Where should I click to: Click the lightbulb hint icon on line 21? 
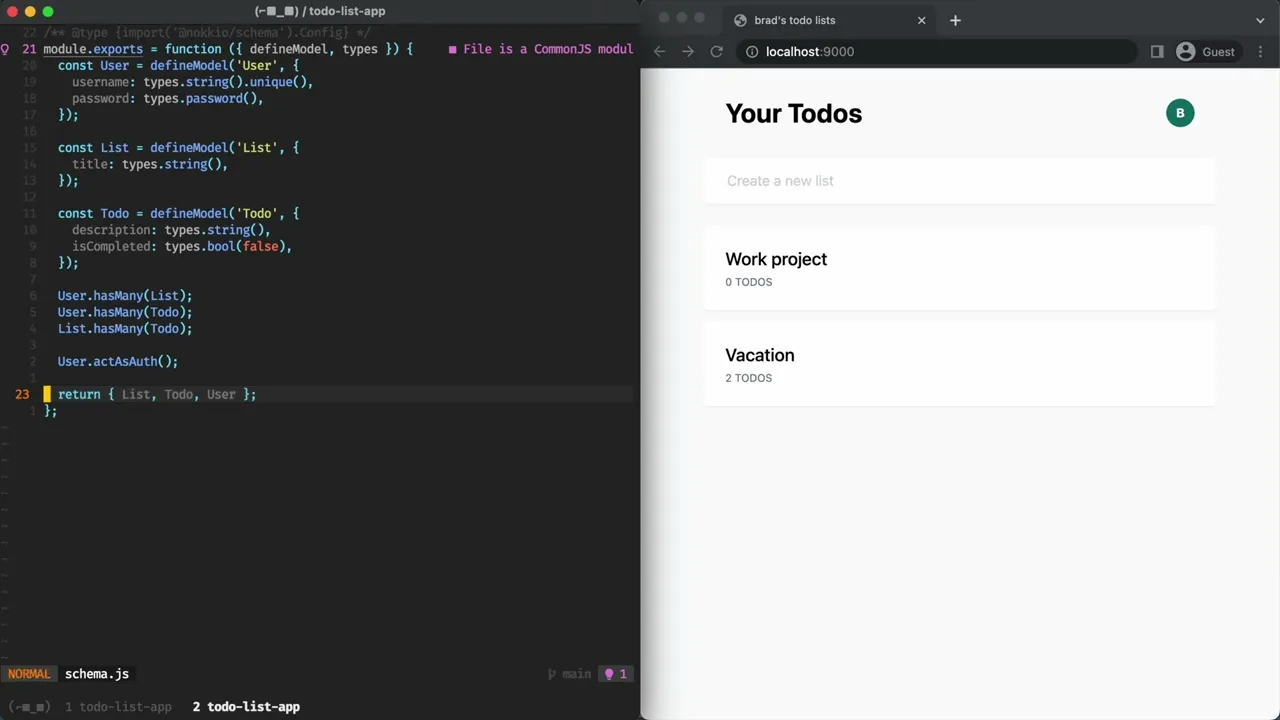click(x=6, y=49)
